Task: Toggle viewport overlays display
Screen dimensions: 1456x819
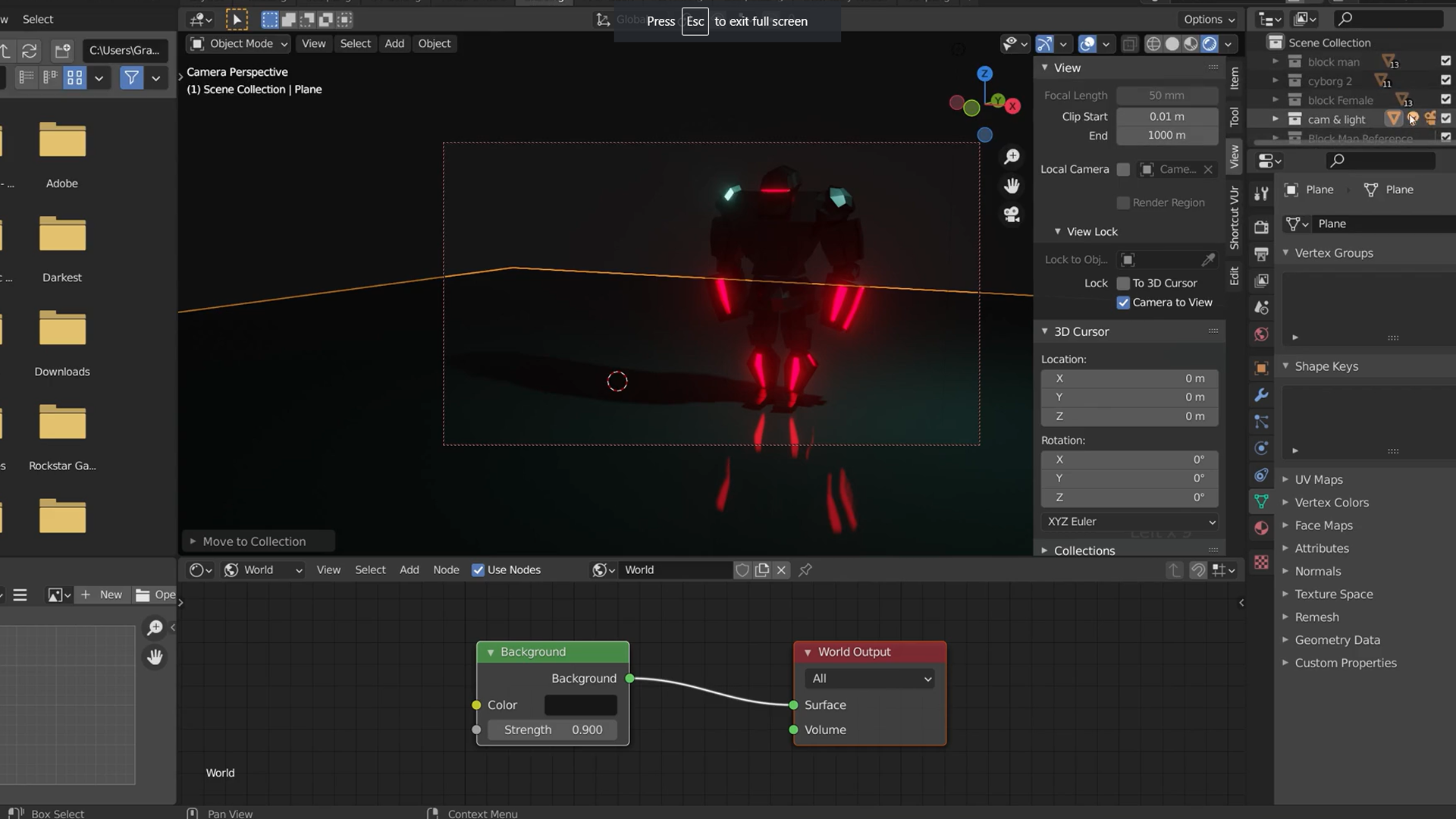Action: pos(1087,44)
